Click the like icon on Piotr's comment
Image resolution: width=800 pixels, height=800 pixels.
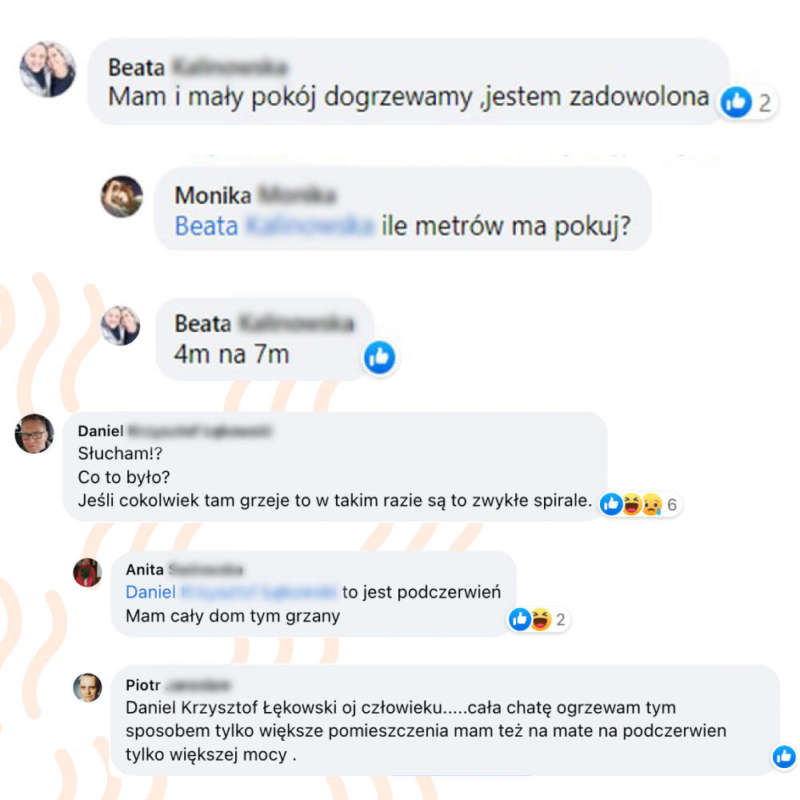(x=784, y=756)
